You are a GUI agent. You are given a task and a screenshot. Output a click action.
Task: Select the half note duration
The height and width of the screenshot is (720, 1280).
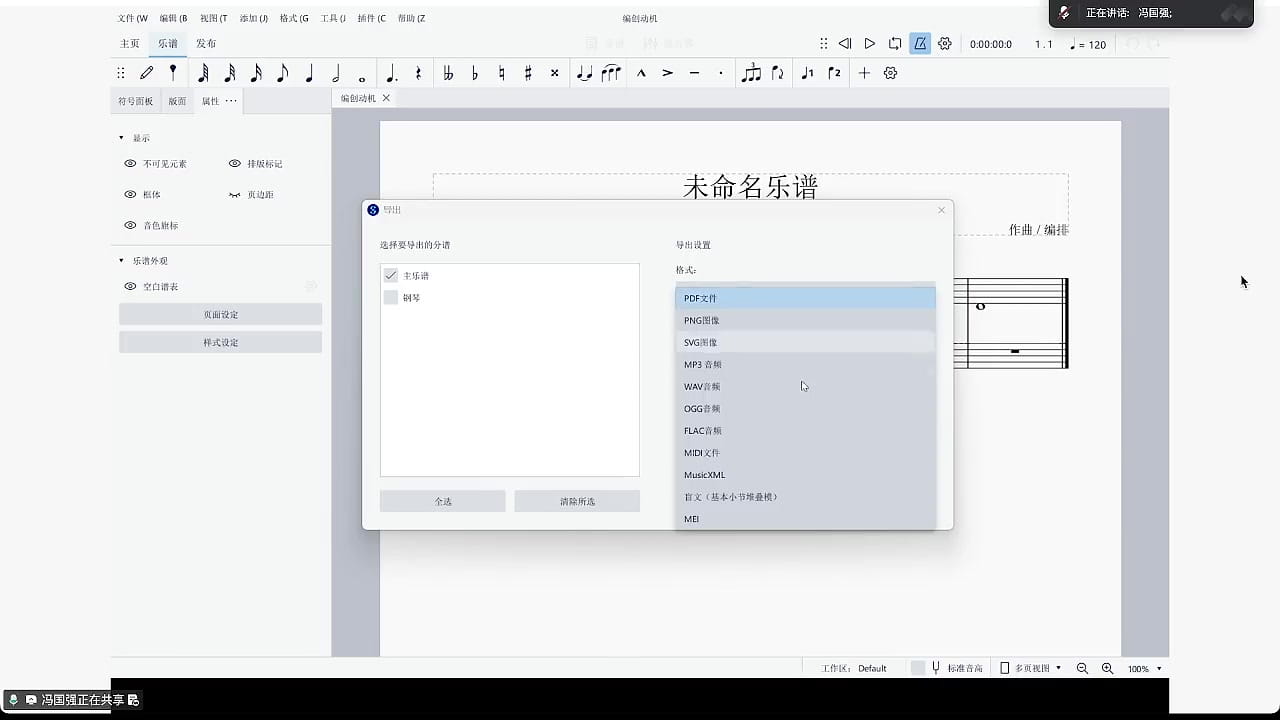(x=336, y=73)
